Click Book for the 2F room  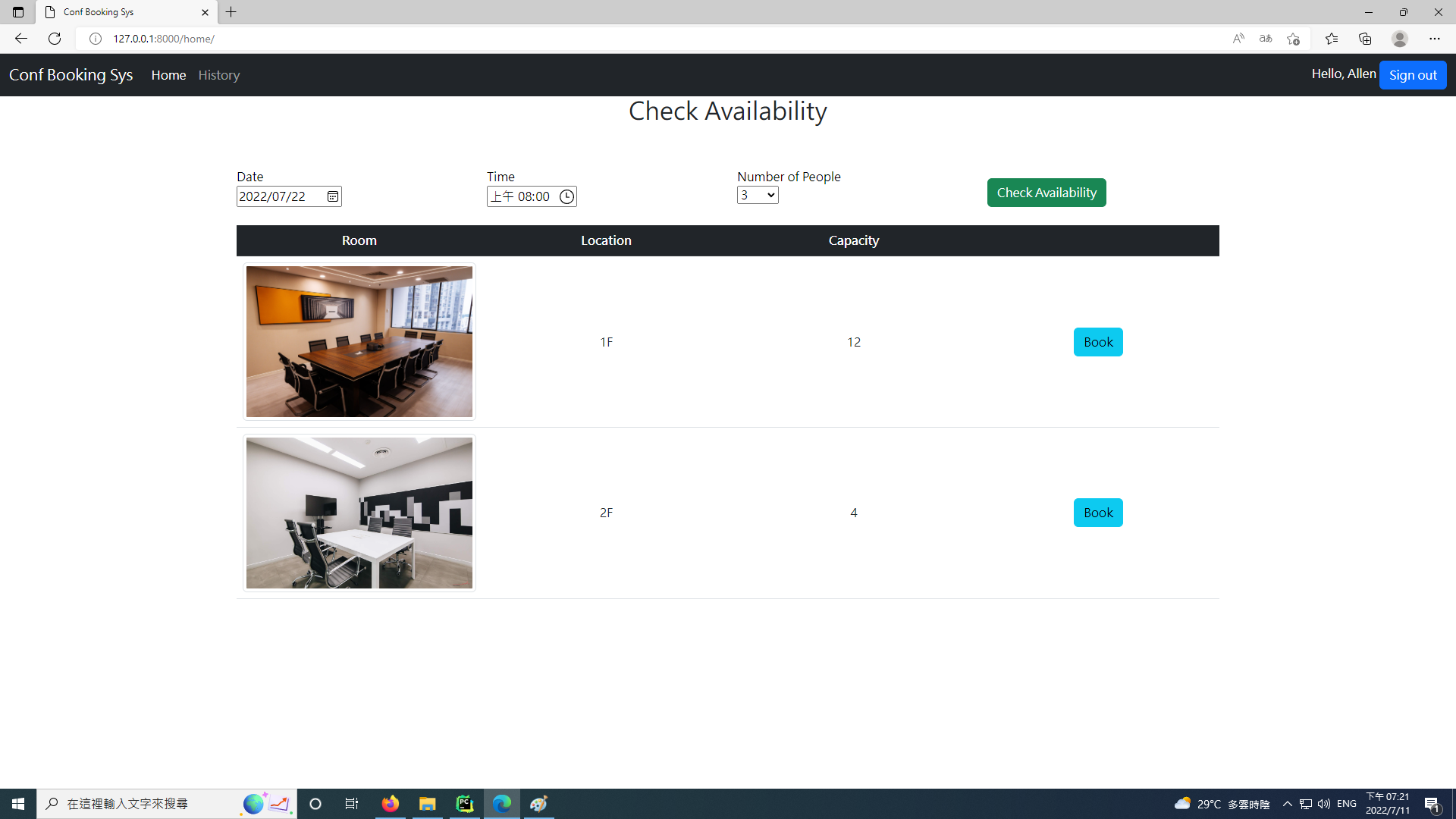(1097, 512)
